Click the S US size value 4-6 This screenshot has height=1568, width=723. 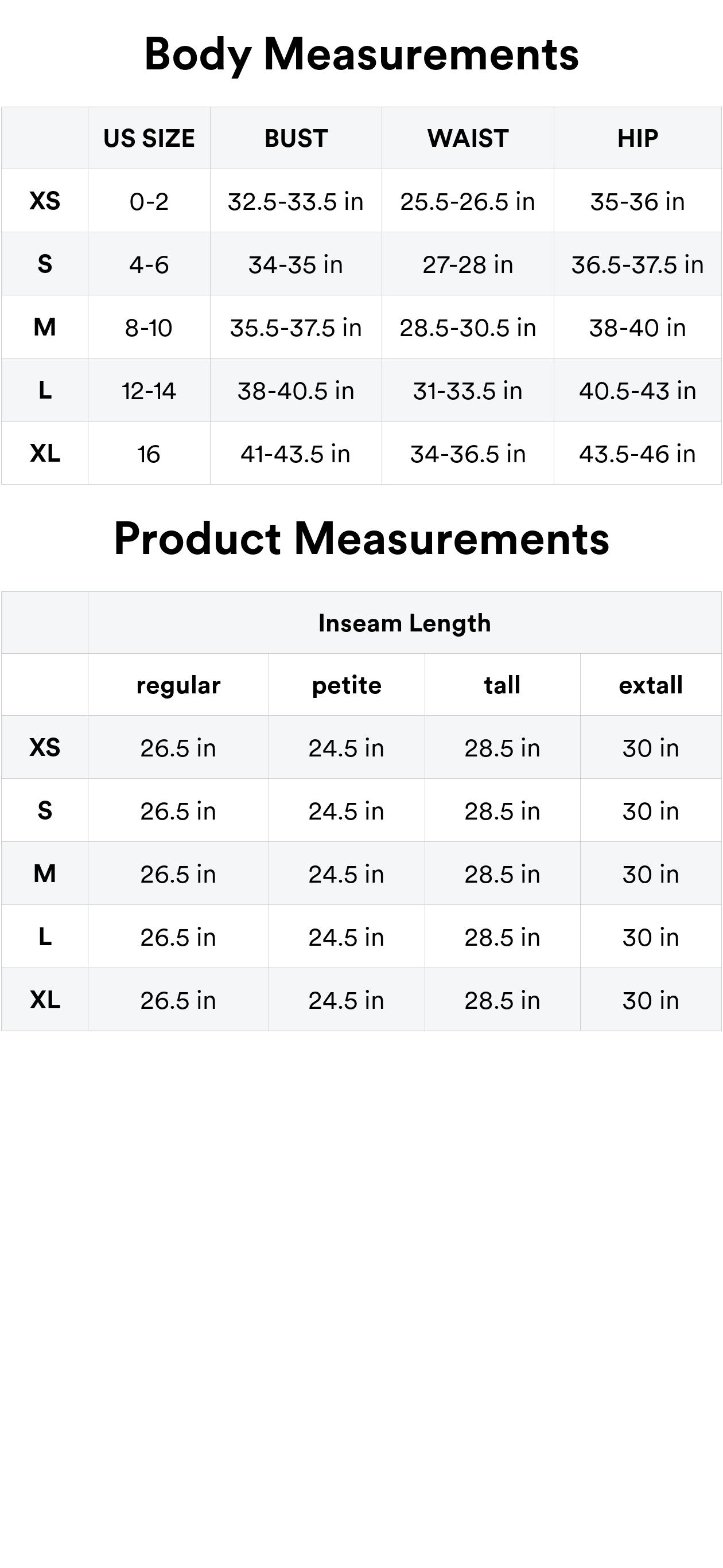[149, 264]
